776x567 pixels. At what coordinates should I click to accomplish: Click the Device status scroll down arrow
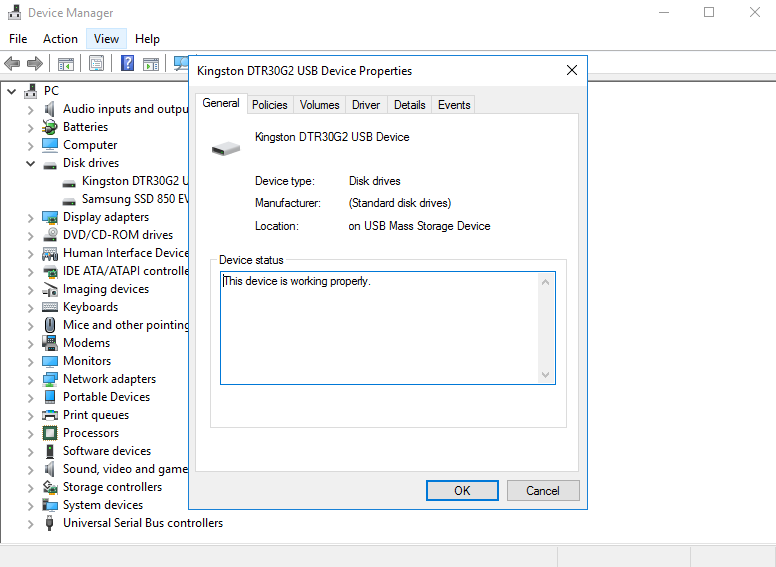545,375
